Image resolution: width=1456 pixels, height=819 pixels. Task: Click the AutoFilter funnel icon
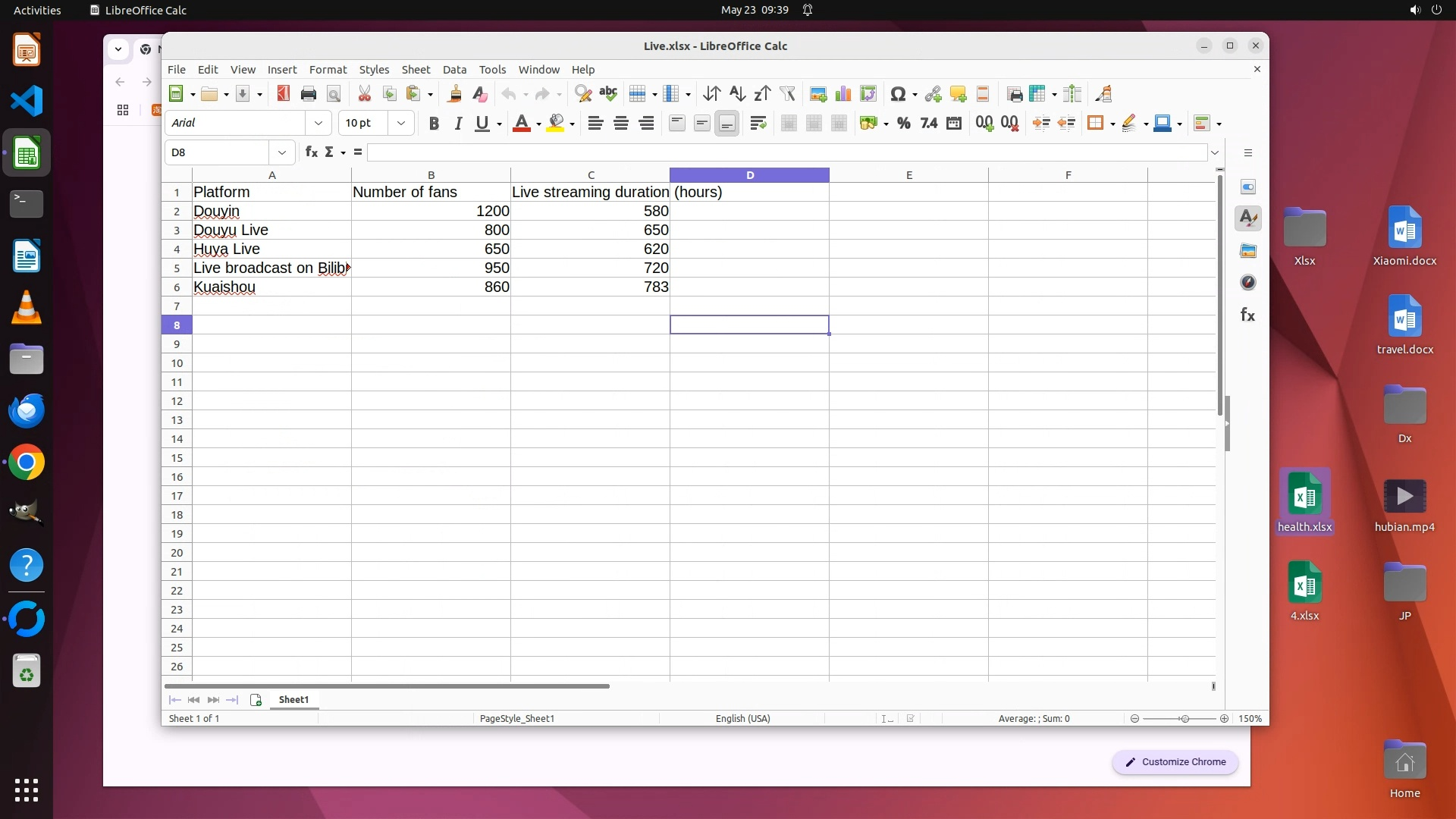click(x=787, y=94)
